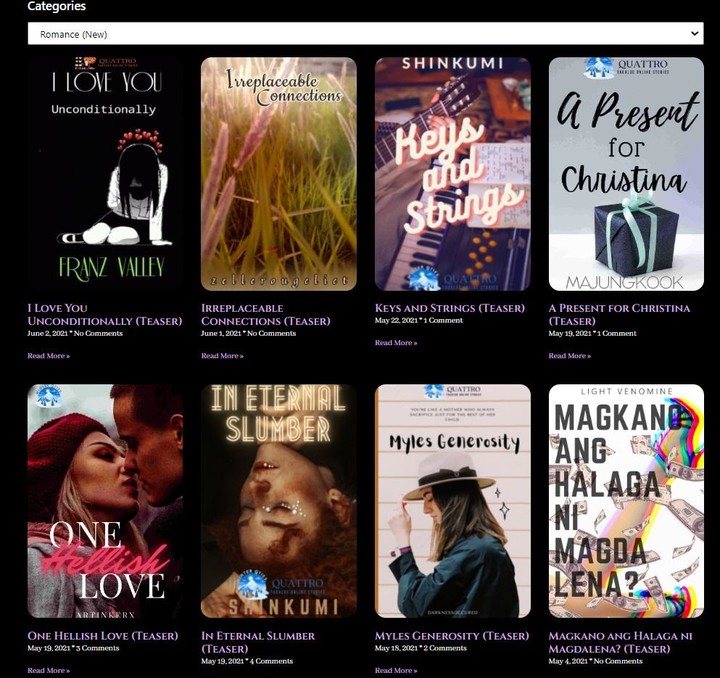The width and height of the screenshot is (720, 678).
Task: Click I Love You Unconditionally (Teaser) title link
Action: (105, 314)
